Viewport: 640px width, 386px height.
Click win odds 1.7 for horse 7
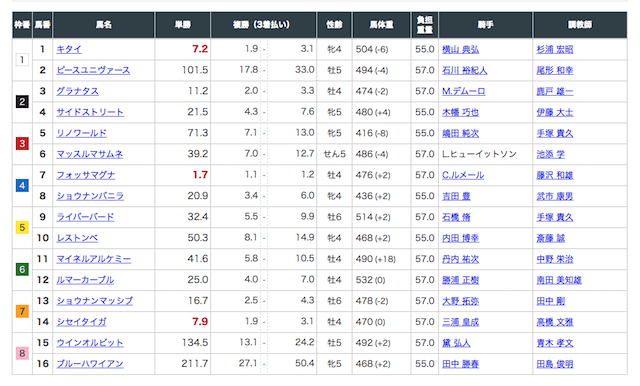pyautogui.click(x=200, y=175)
